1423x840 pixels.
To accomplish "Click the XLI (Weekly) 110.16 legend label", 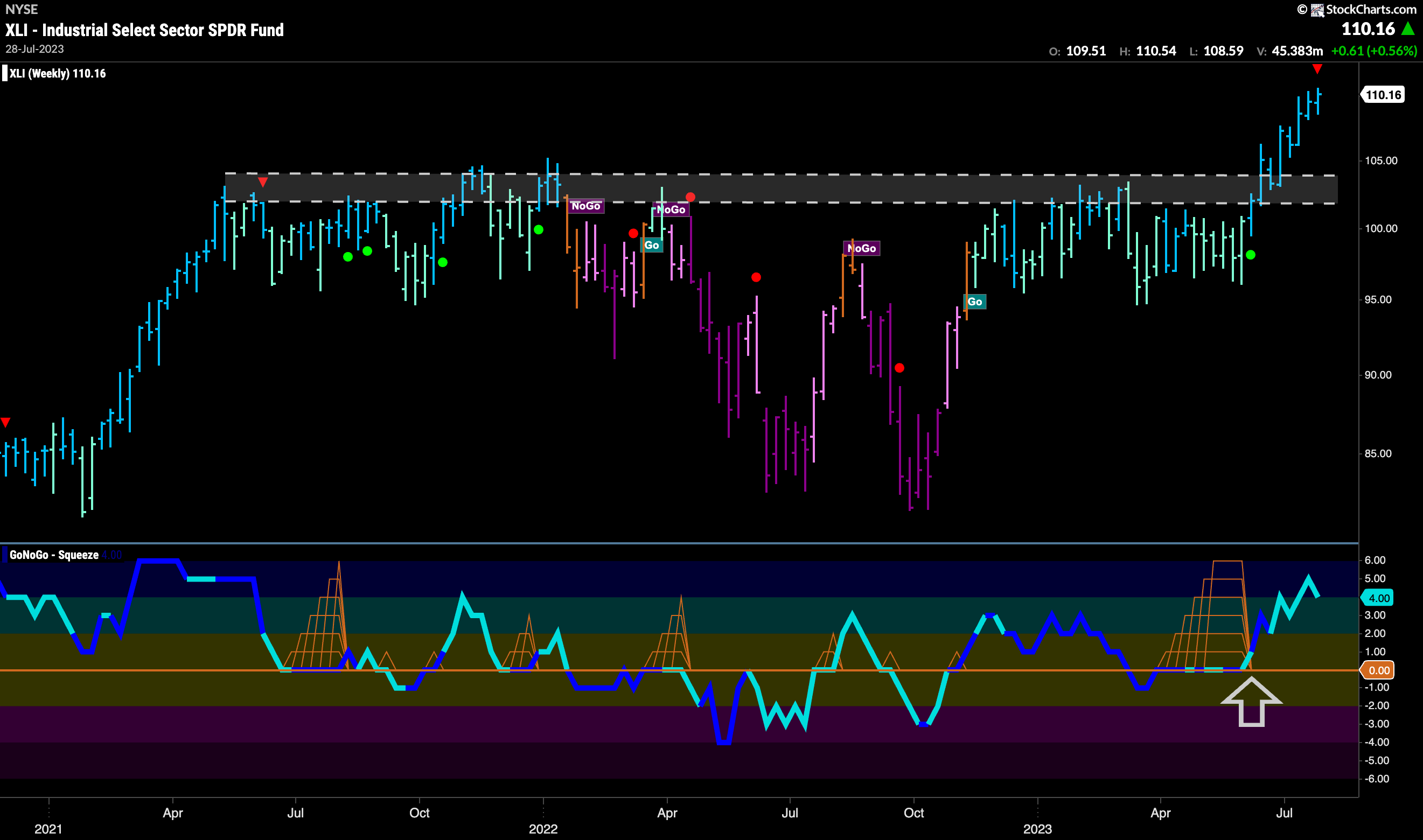I will [x=58, y=74].
